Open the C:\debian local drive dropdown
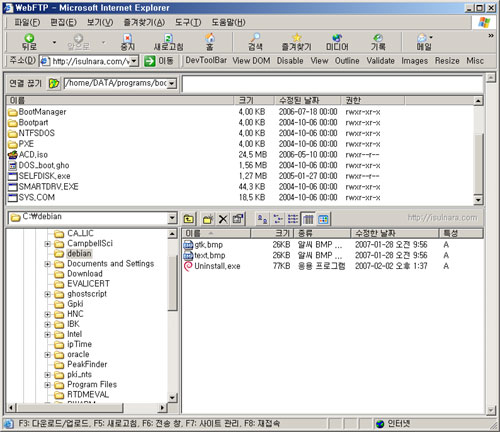The image size is (500, 432). 172,218
